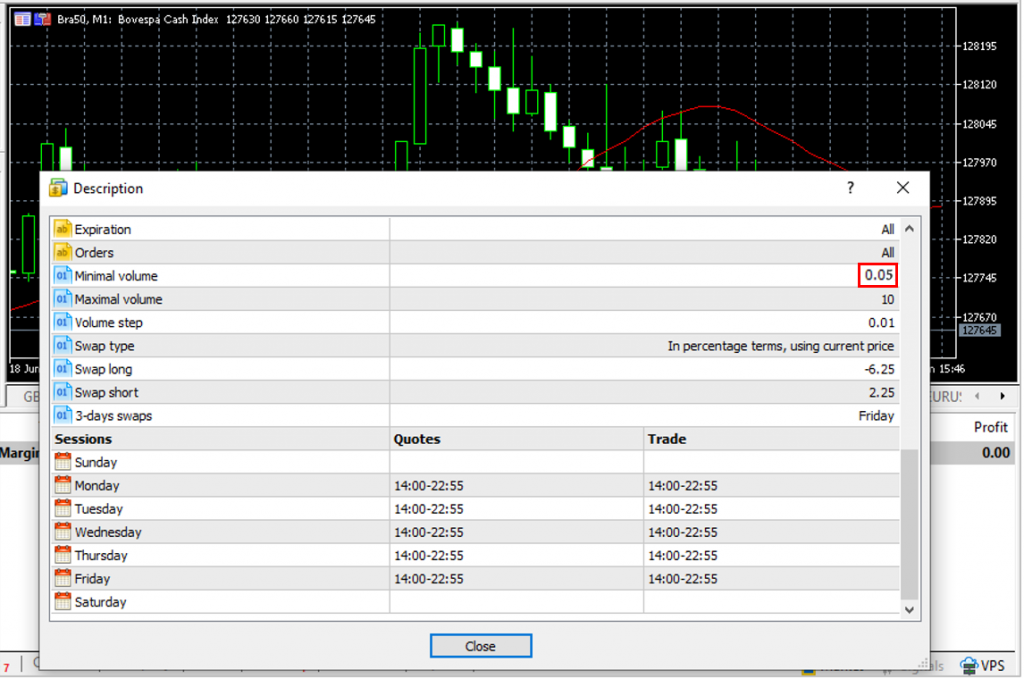The height and width of the screenshot is (679, 1024).
Task: Click the Expiration label text
Action: 103,230
